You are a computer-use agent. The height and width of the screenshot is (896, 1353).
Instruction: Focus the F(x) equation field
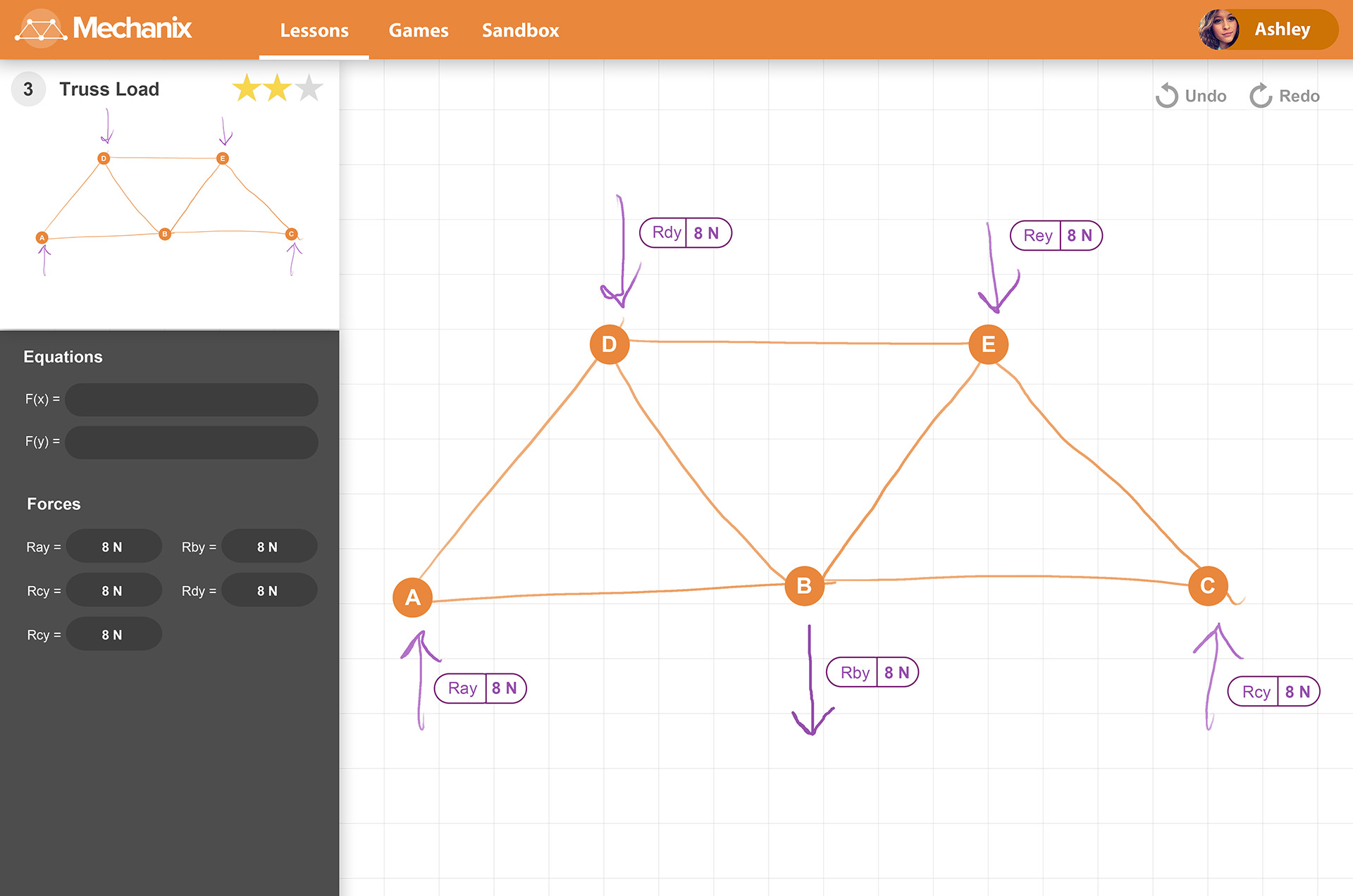tap(191, 399)
